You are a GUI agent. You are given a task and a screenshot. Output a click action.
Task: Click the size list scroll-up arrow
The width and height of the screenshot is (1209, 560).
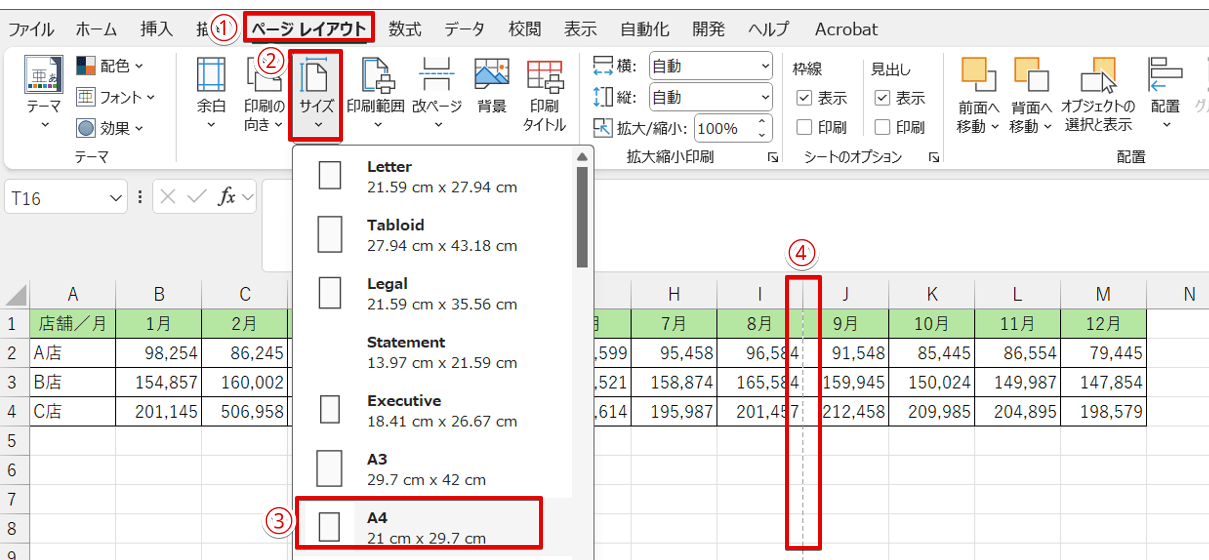click(583, 157)
